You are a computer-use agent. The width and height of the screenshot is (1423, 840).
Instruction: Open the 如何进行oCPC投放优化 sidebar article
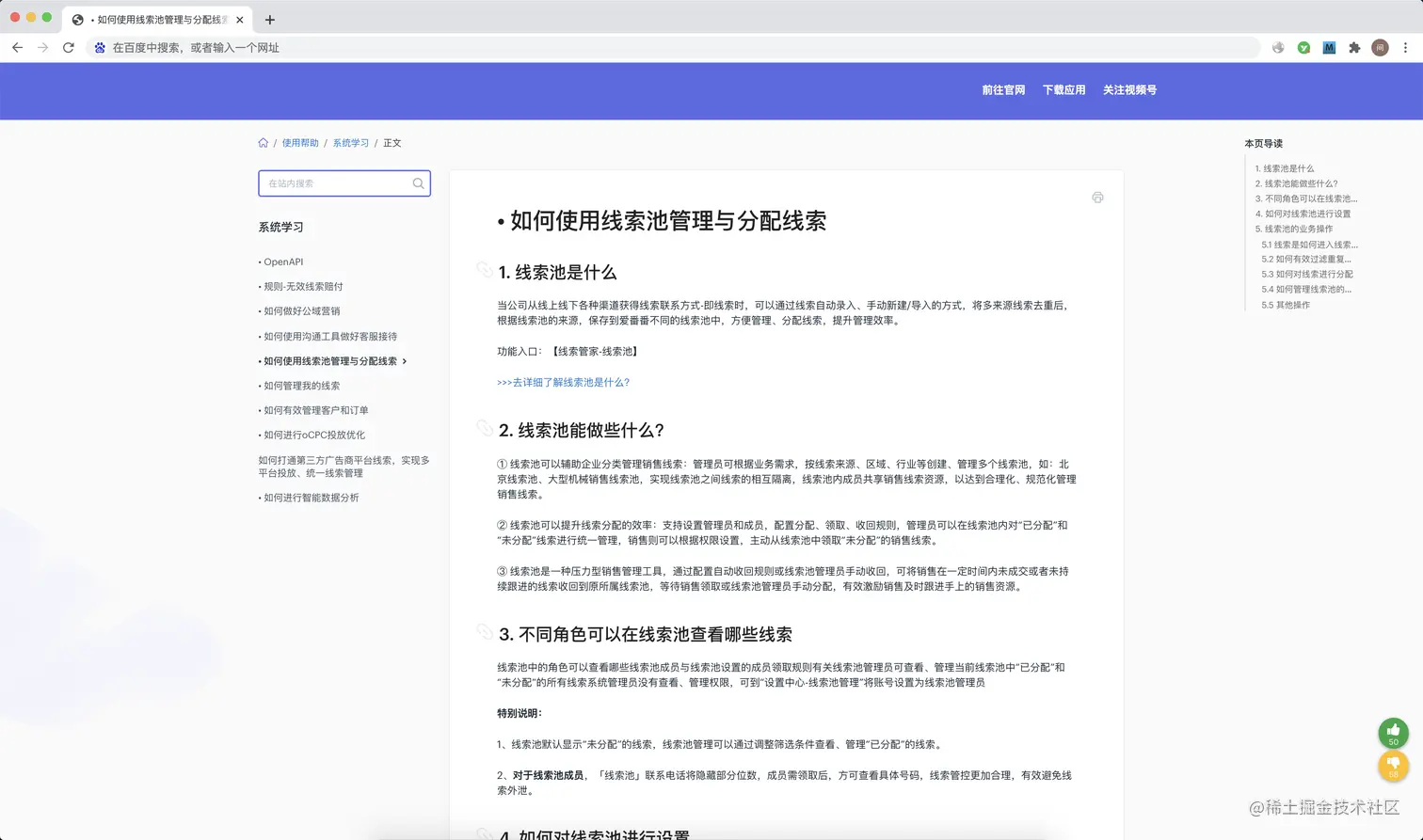click(313, 435)
